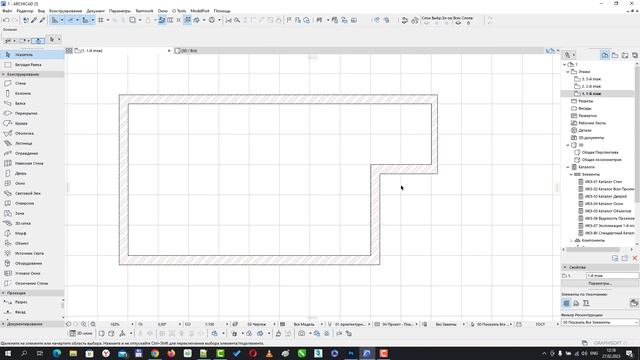
Task: Toggle the highlighted grid snap toolbar button
Action: (x=187, y=20)
